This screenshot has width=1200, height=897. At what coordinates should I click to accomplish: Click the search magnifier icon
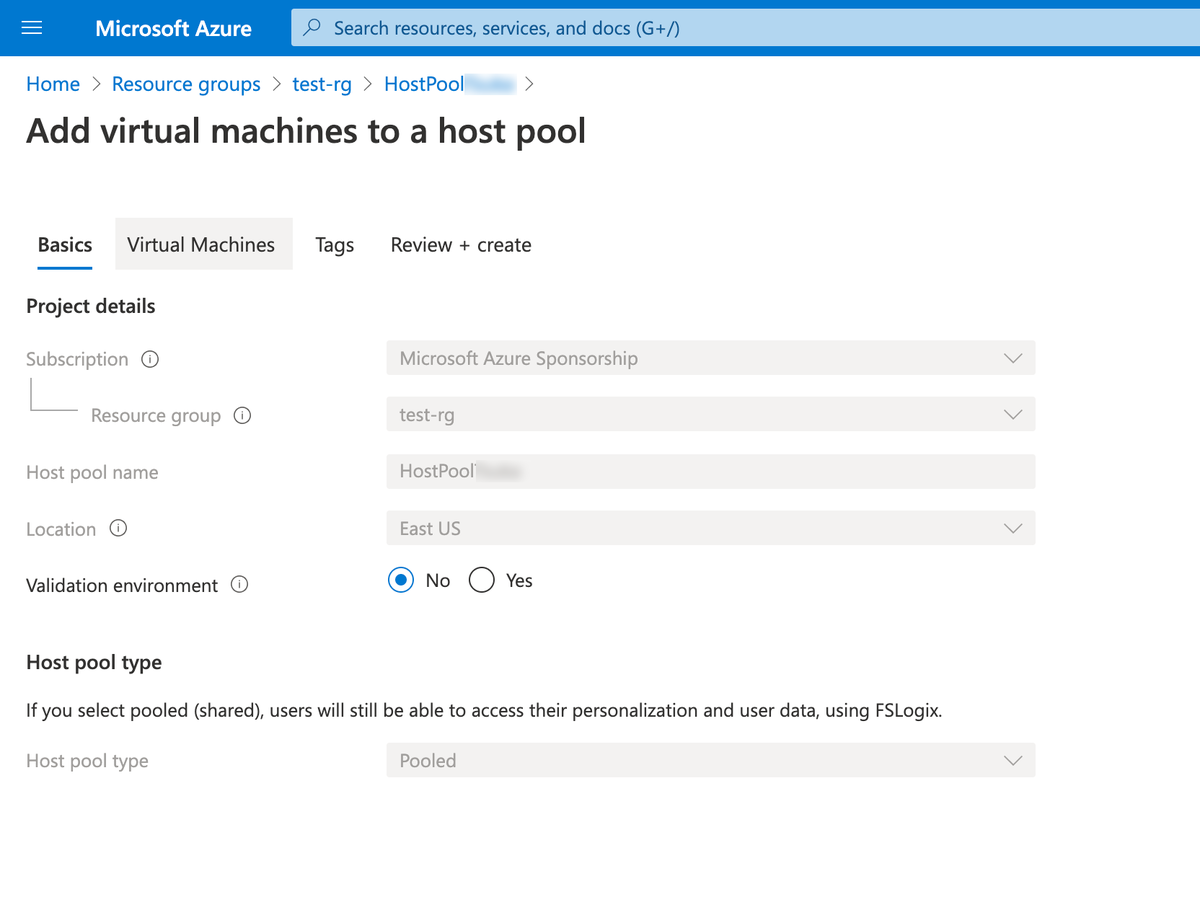313,28
